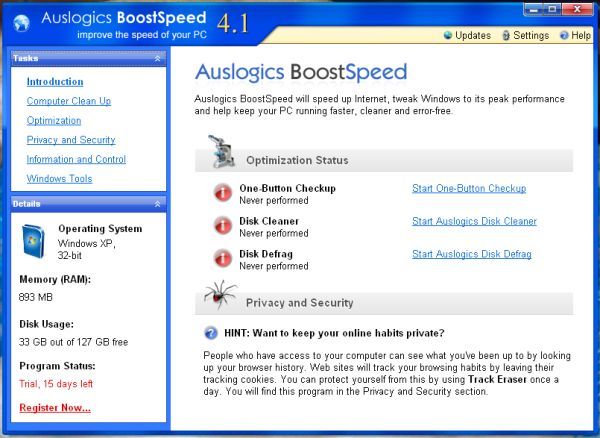Click the Auslogics BoostSpeed main heading
600x438 pixels.
301,72
